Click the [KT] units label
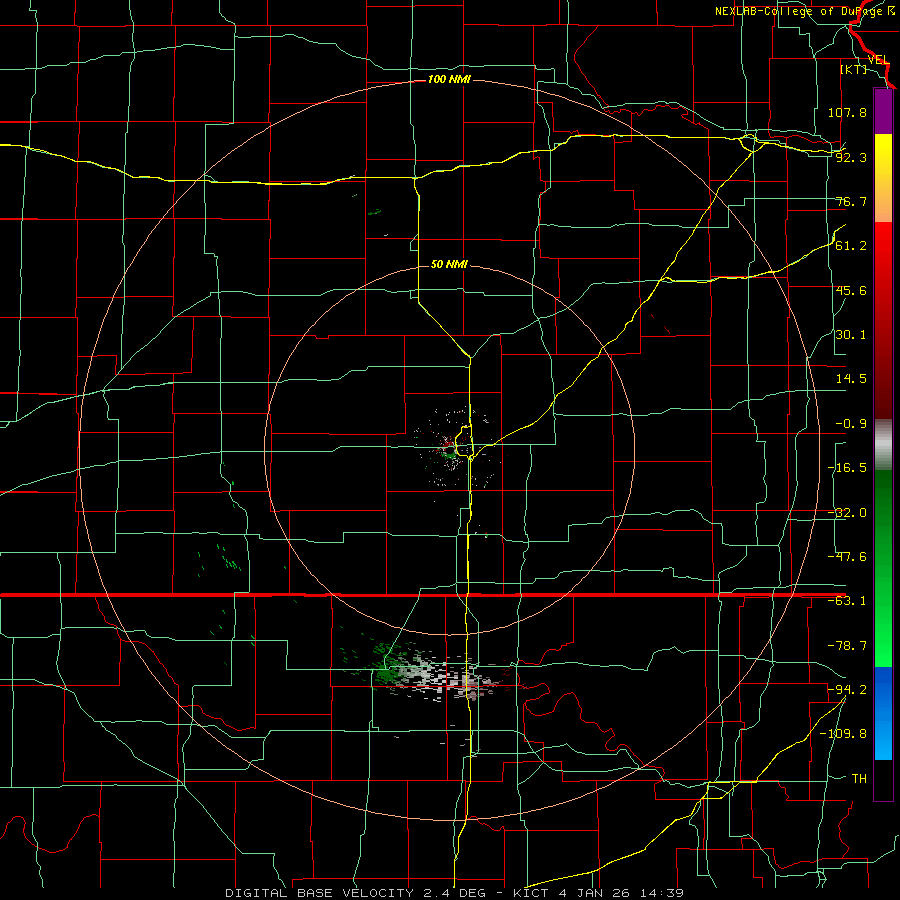 click(x=854, y=69)
